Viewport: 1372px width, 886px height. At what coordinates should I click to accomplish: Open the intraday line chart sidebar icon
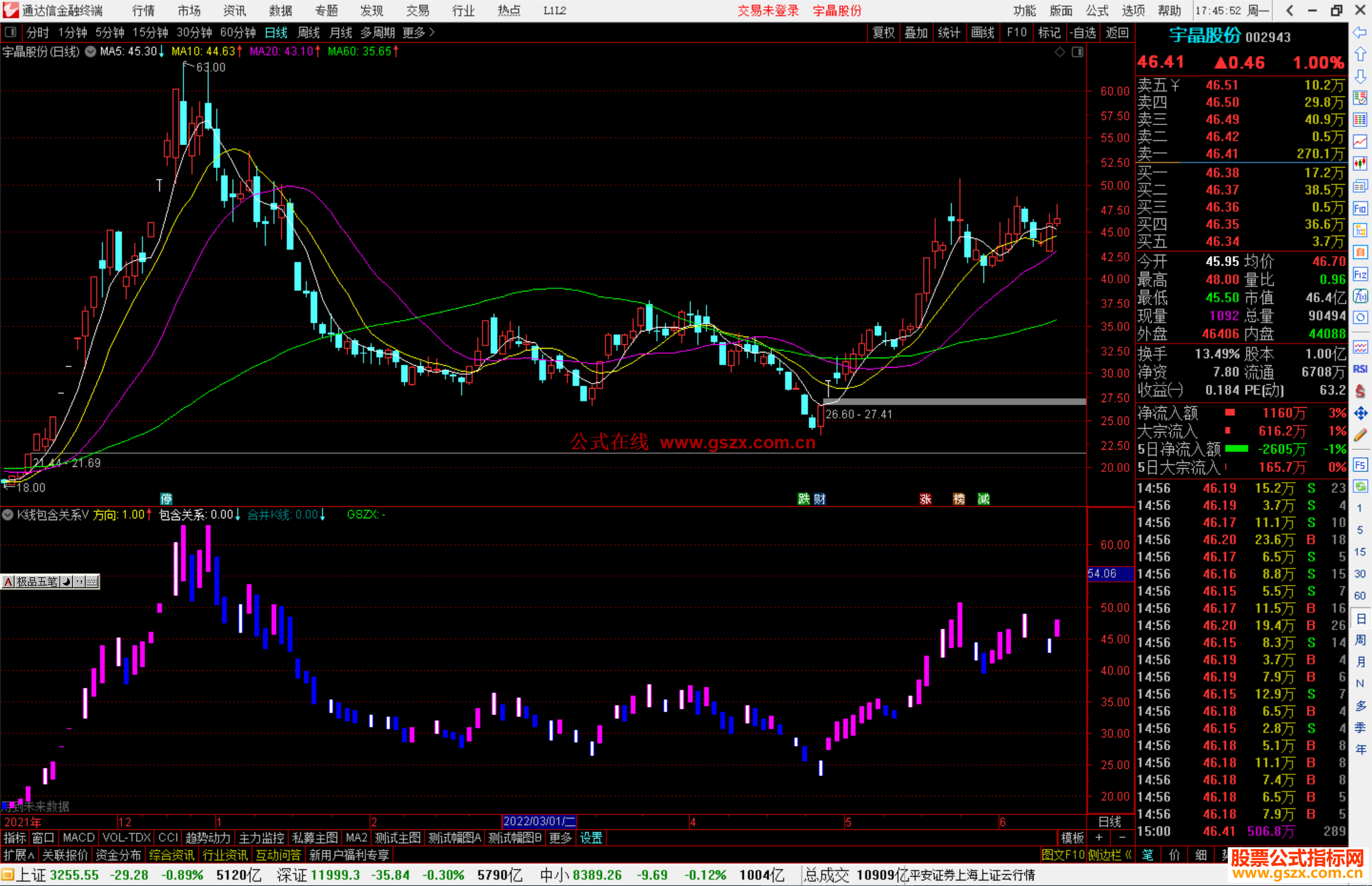pos(1360,142)
